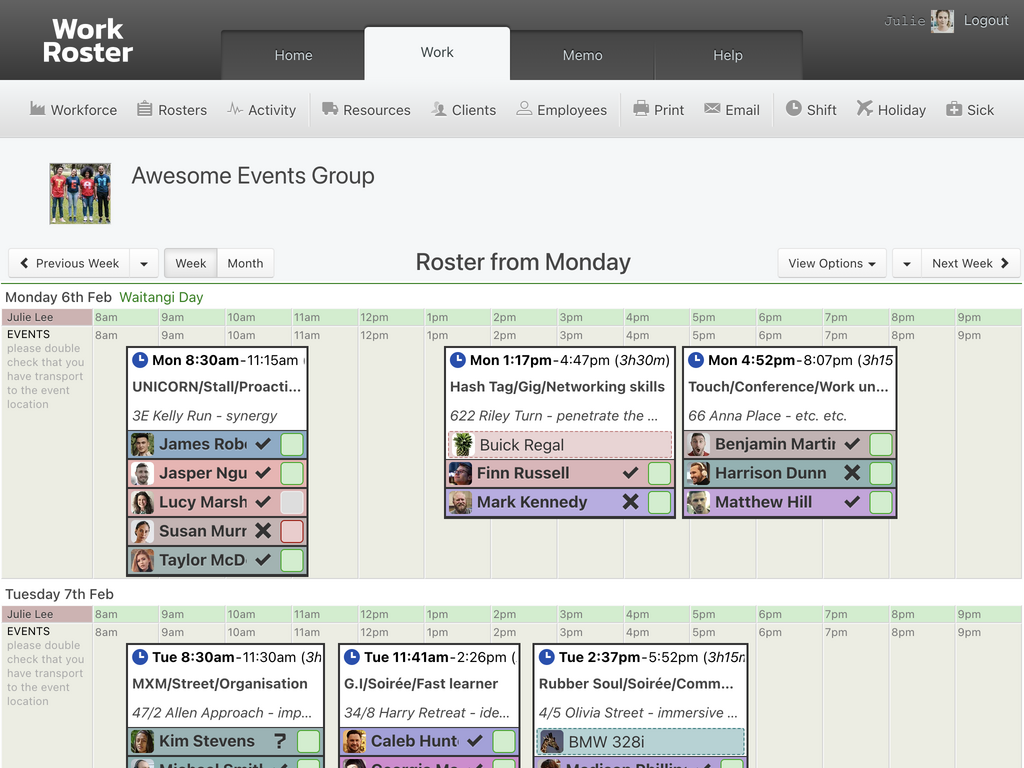Open the Holiday tool

point(890,110)
